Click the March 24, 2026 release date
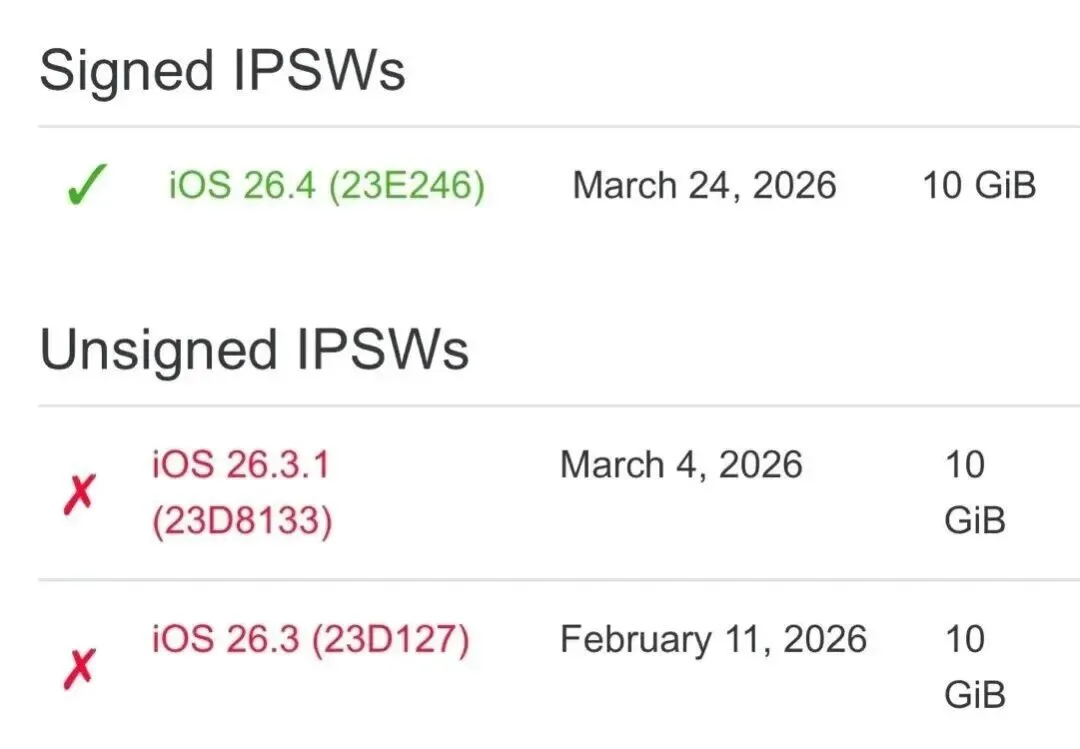This screenshot has height=749, width=1080. (x=704, y=186)
